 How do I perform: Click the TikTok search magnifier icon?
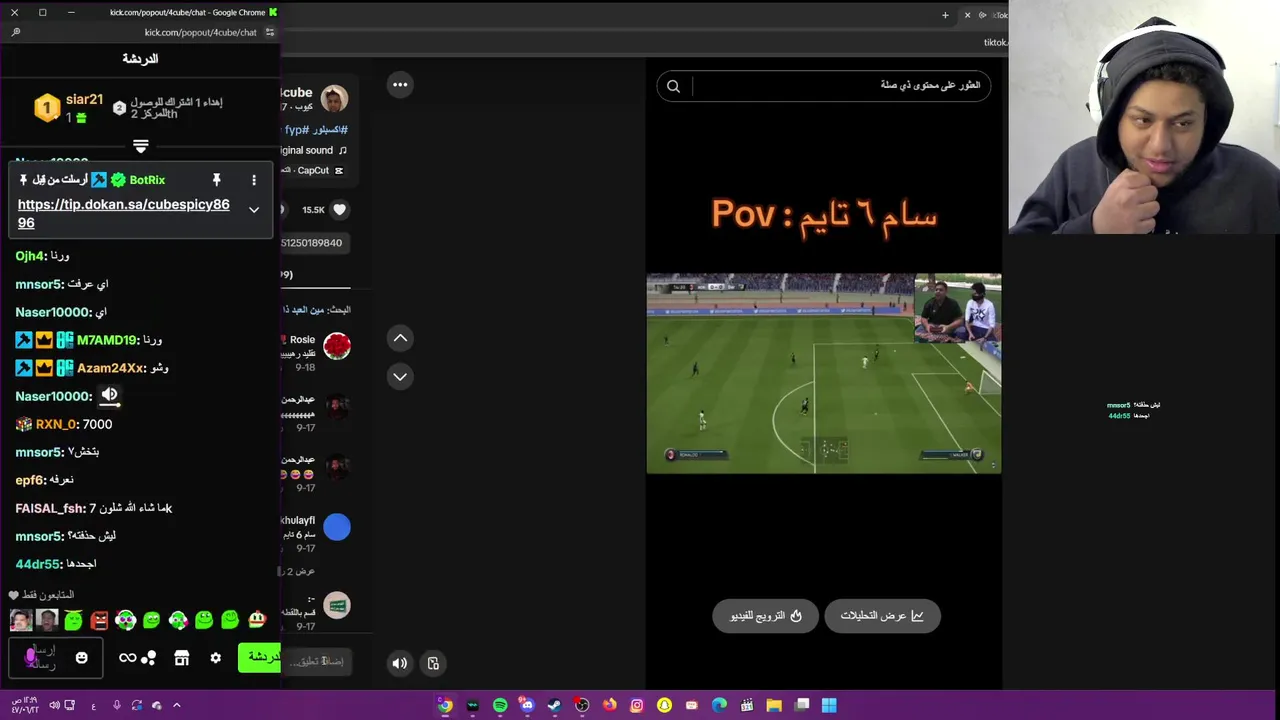pos(673,86)
